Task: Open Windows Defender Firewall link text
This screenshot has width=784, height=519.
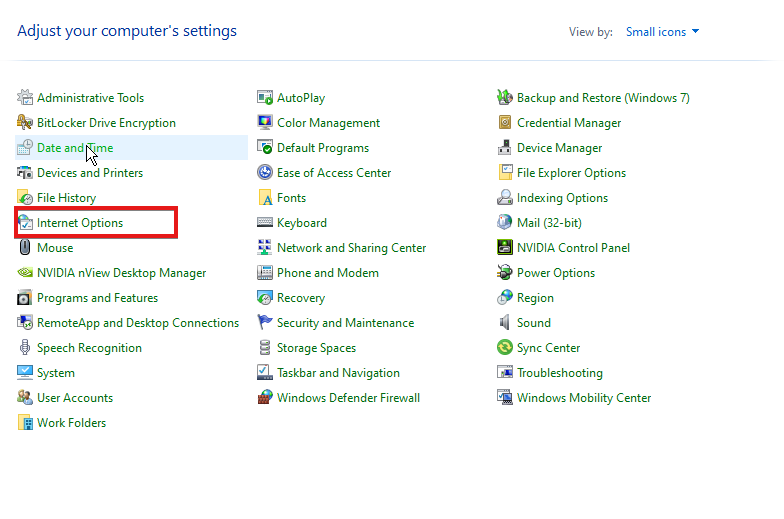Action: click(x=348, y=398)
